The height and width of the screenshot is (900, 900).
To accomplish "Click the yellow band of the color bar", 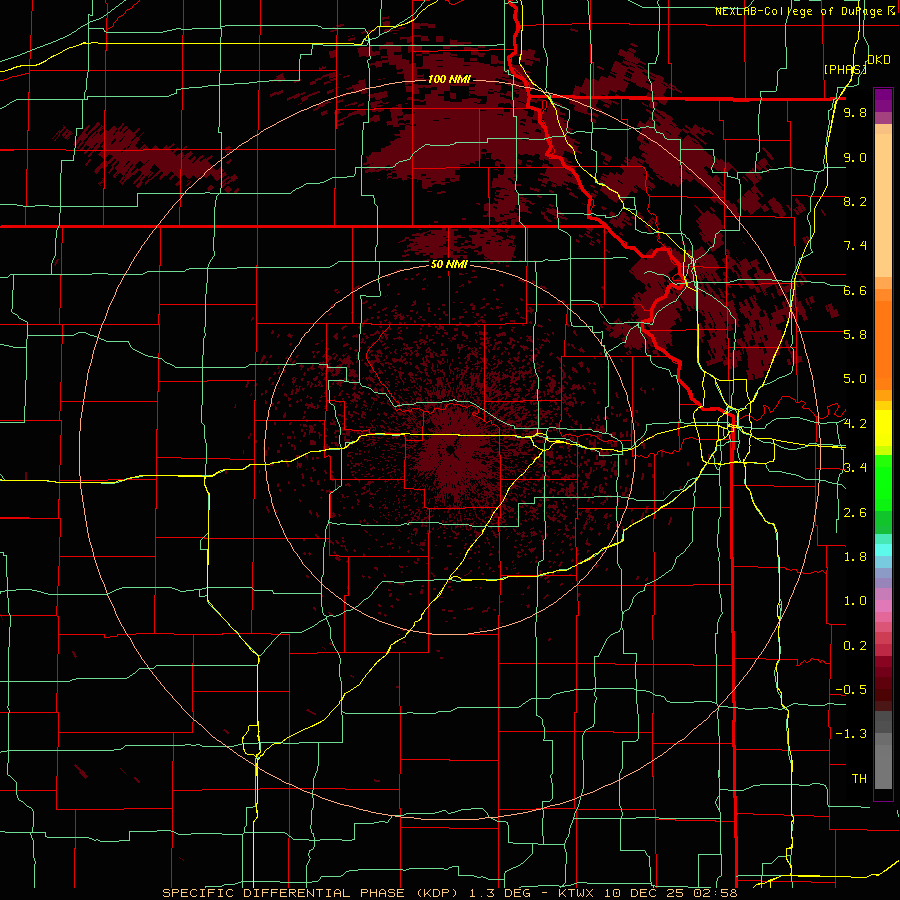I will coord(883,428).
